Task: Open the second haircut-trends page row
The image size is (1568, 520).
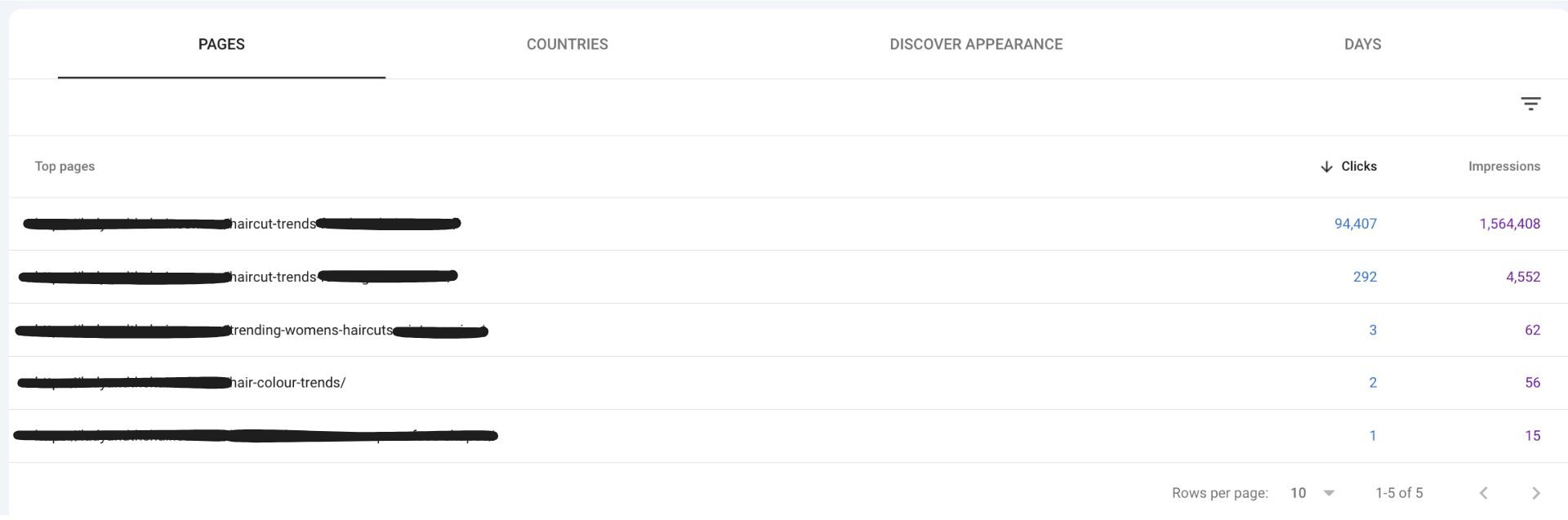Action: (x=274, y=277)
